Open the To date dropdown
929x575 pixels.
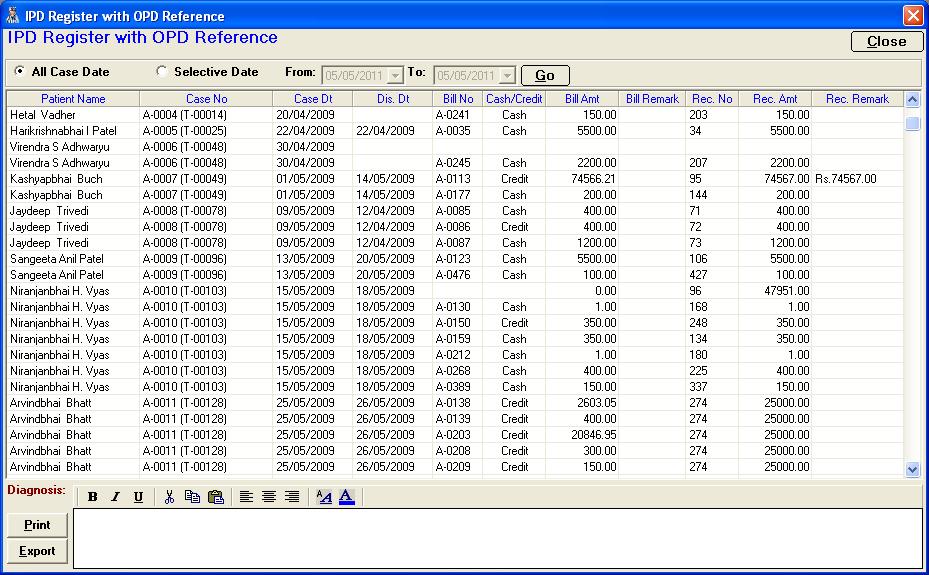pyautogui.click(x=507, y=76)
